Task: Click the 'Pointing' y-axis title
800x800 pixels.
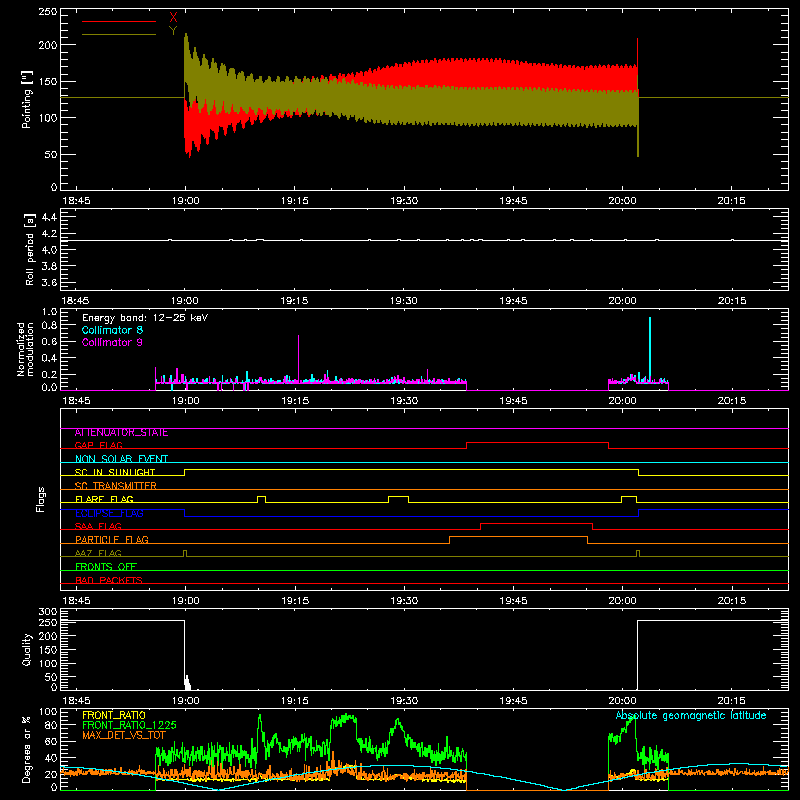Action: click(x=27, y=100)
